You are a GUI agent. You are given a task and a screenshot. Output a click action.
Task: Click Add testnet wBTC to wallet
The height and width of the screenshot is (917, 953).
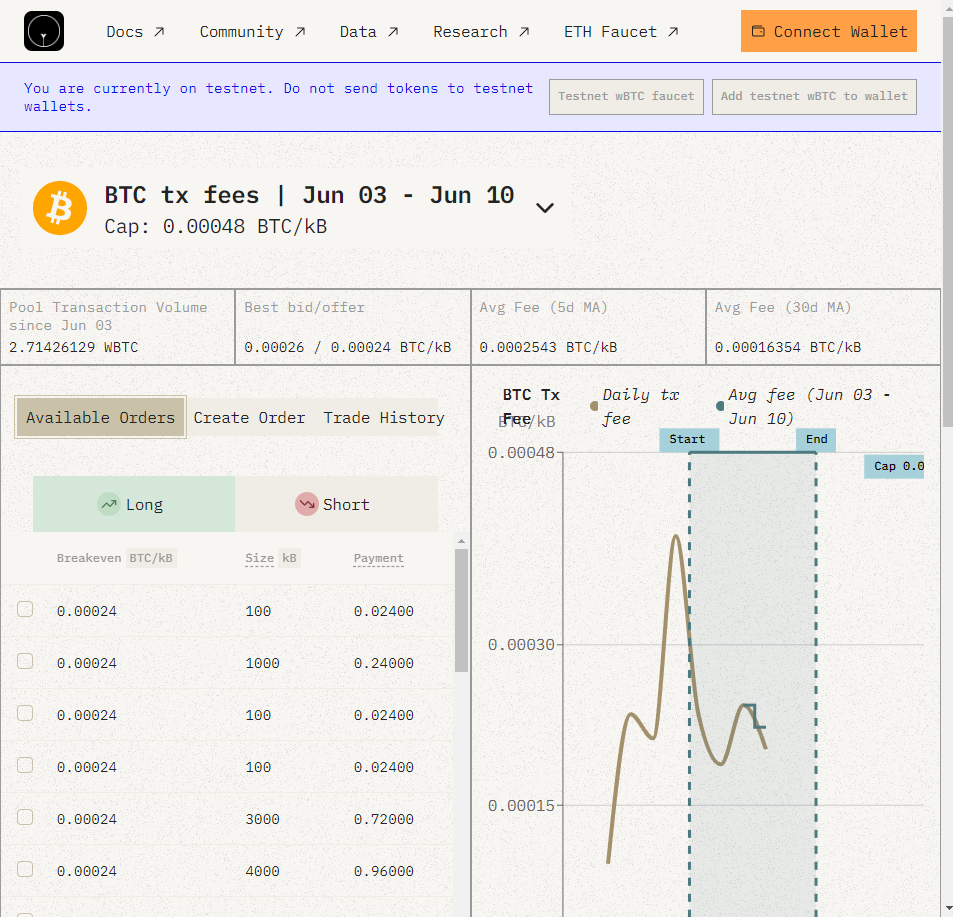pyautogui.click(x=814, y=97)
